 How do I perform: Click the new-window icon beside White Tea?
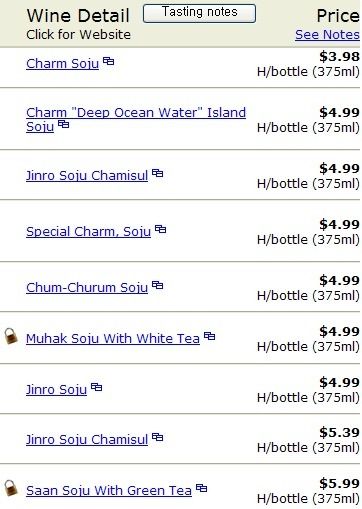[209, 336]
